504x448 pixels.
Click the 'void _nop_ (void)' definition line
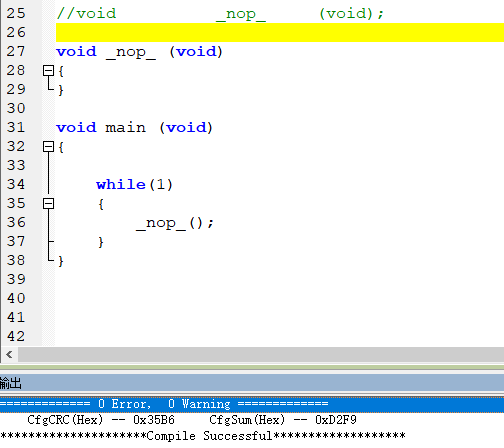point(139,52)
